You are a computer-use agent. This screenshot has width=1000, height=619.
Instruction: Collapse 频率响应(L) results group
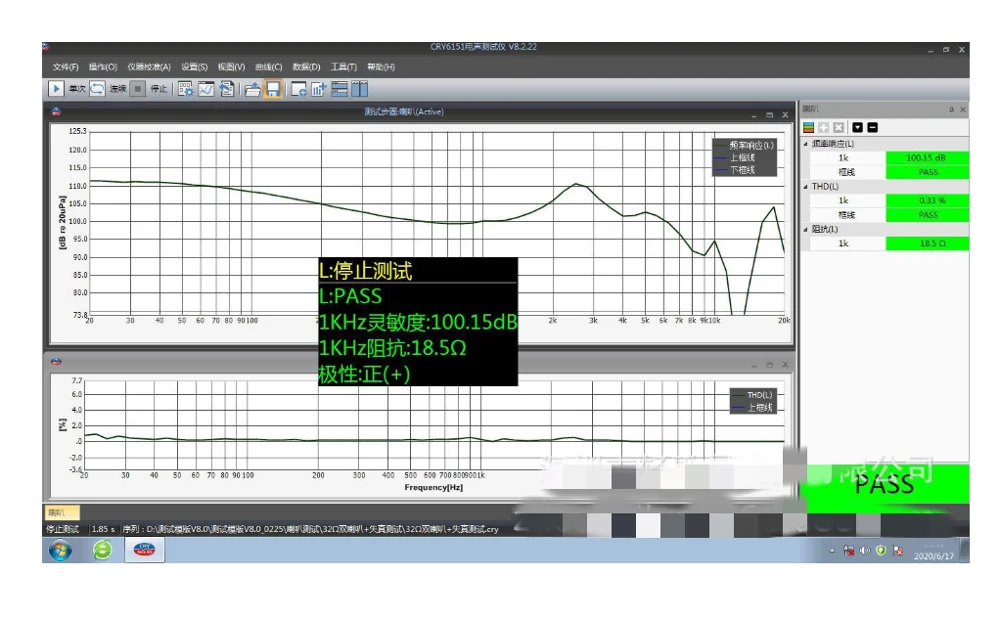click(805, 144)
